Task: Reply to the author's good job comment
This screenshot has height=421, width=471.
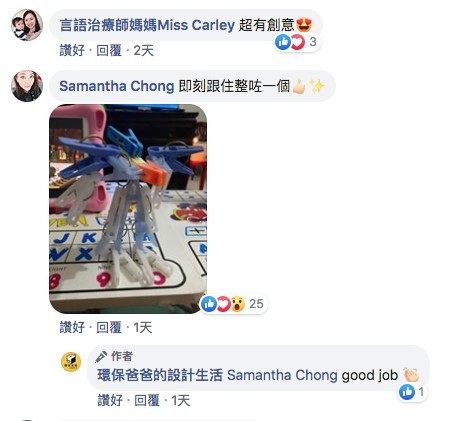Action: [x=147, y=400]
